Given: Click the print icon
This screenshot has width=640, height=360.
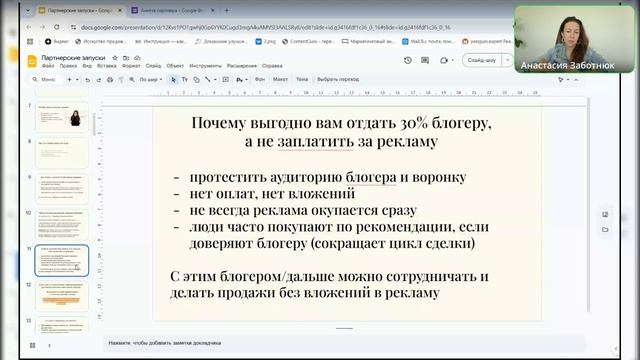Looking at the screenshot, I should (x=110, y=80).
